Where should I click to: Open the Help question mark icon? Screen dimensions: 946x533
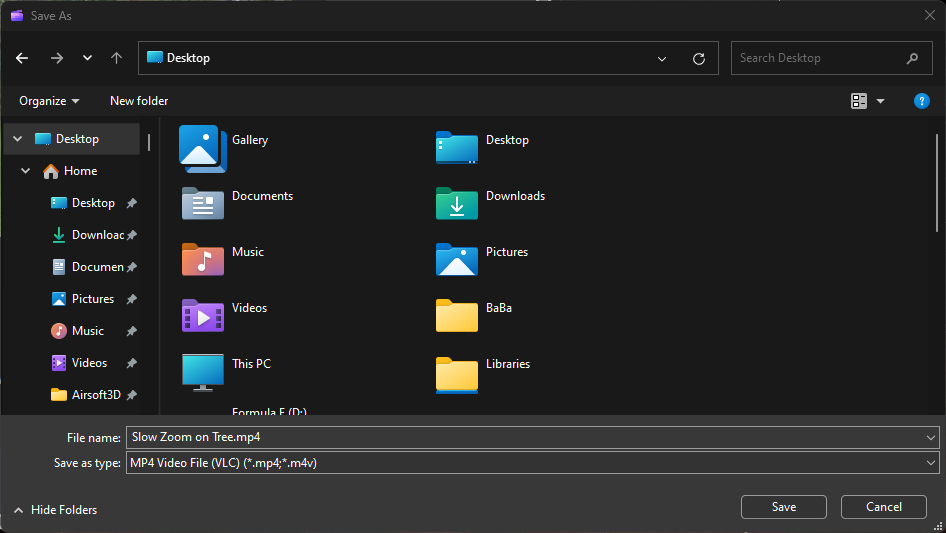pyautogui.click(x=922, y=101)
